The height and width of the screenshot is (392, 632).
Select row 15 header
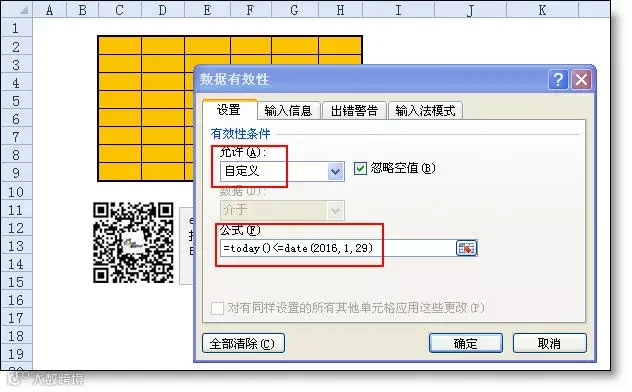click(16, 282)
